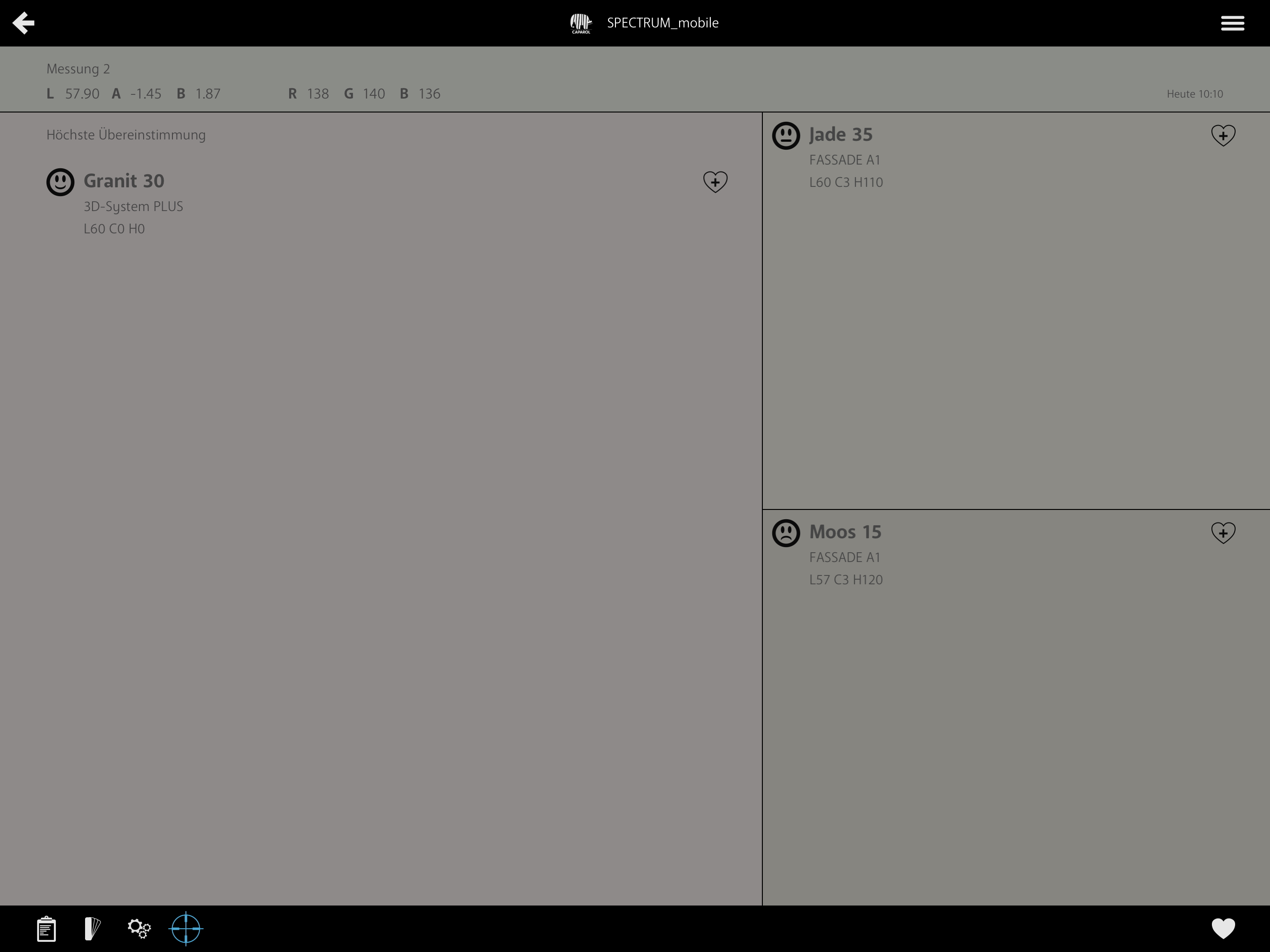
Task: Tap the Caparol logo in header
Action: 581,24
